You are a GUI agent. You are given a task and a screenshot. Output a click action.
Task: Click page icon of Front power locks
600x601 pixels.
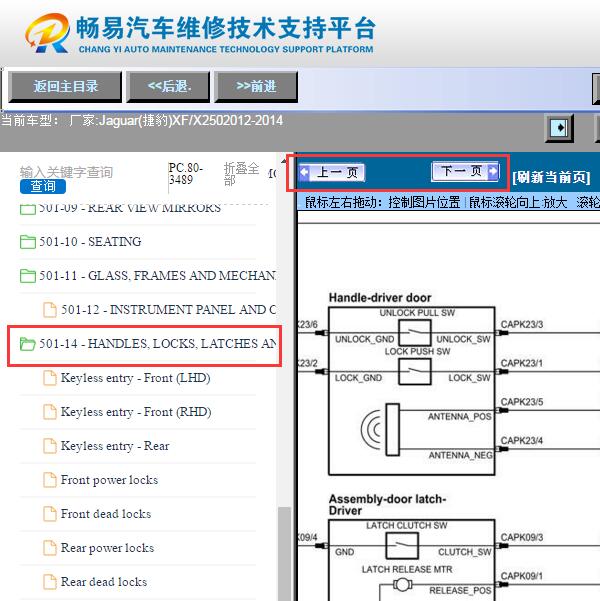pos(50,480)
